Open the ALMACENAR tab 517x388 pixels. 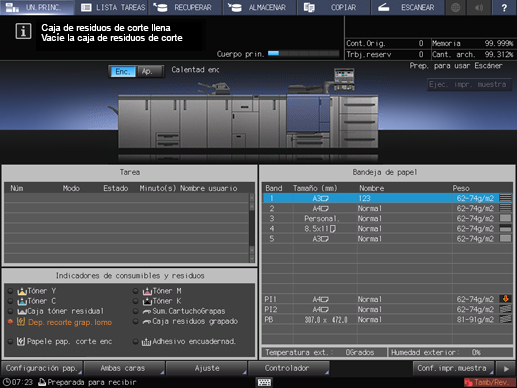coord(260,7)
